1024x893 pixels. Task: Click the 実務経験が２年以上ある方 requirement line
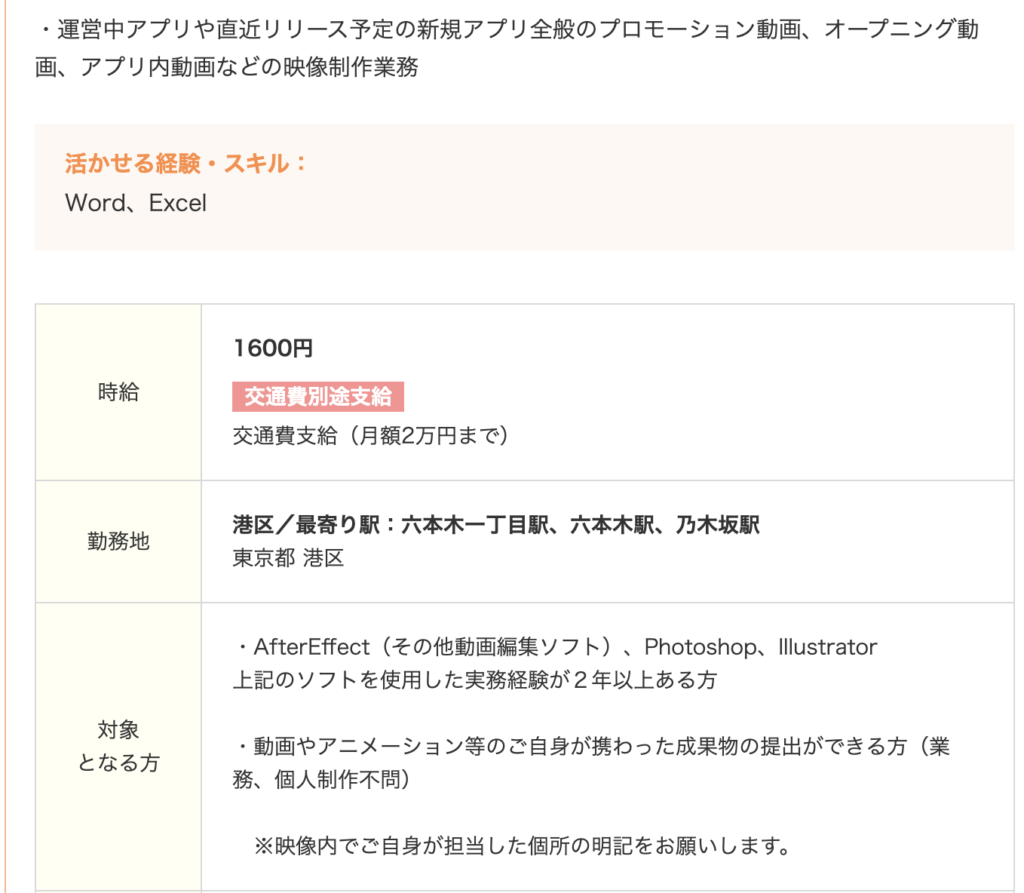(475, 680)
